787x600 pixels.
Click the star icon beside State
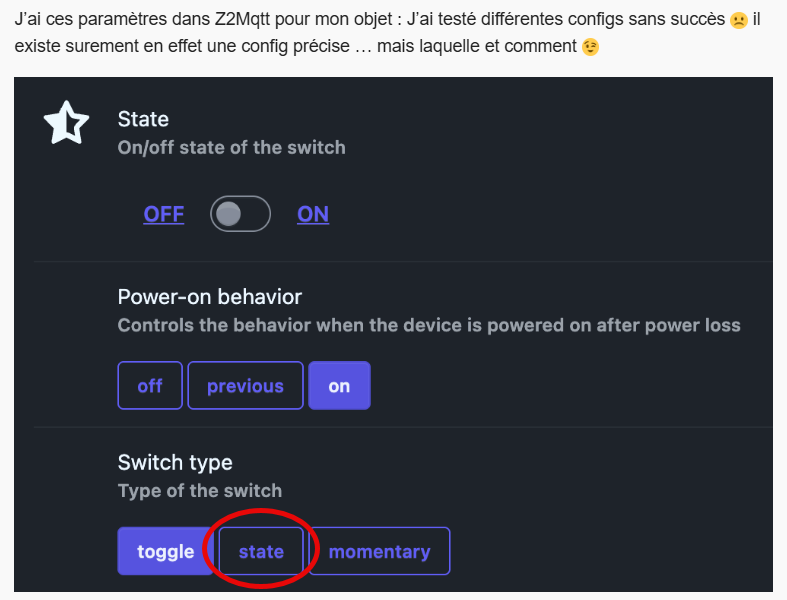66,123
